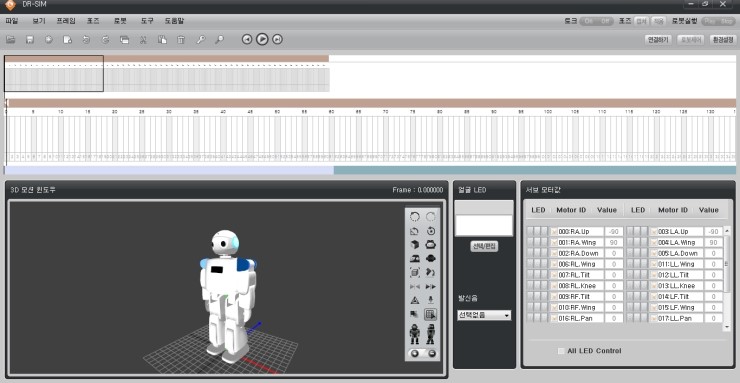The width and height of the screenshot is (740, 383).
Task: Click the bracketed cube fit-view icon
Action: (415, 272)
